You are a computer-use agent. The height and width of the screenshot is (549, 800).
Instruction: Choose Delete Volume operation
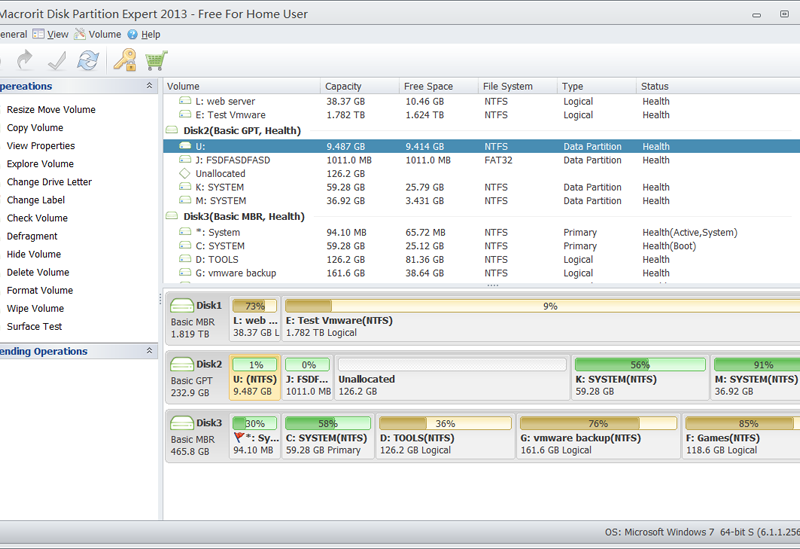(x=38, y=272)
